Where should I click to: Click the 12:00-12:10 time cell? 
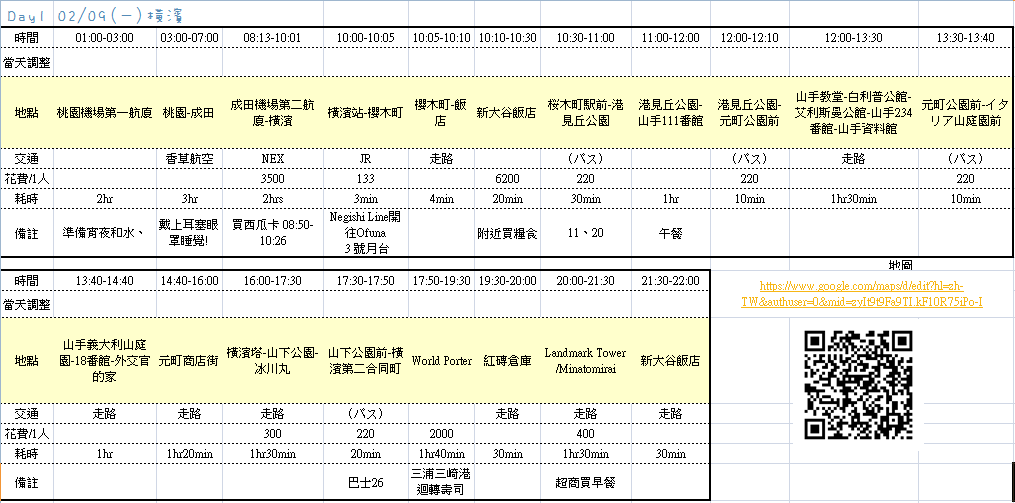749,38
